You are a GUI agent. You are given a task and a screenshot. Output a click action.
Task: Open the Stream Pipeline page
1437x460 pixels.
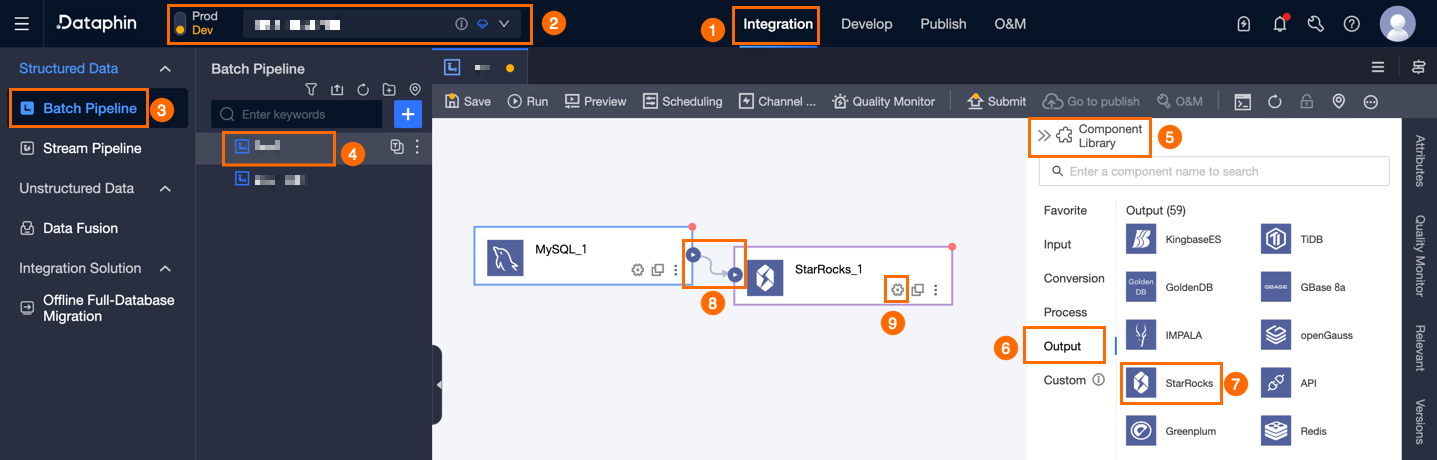(x=92, y=148)
